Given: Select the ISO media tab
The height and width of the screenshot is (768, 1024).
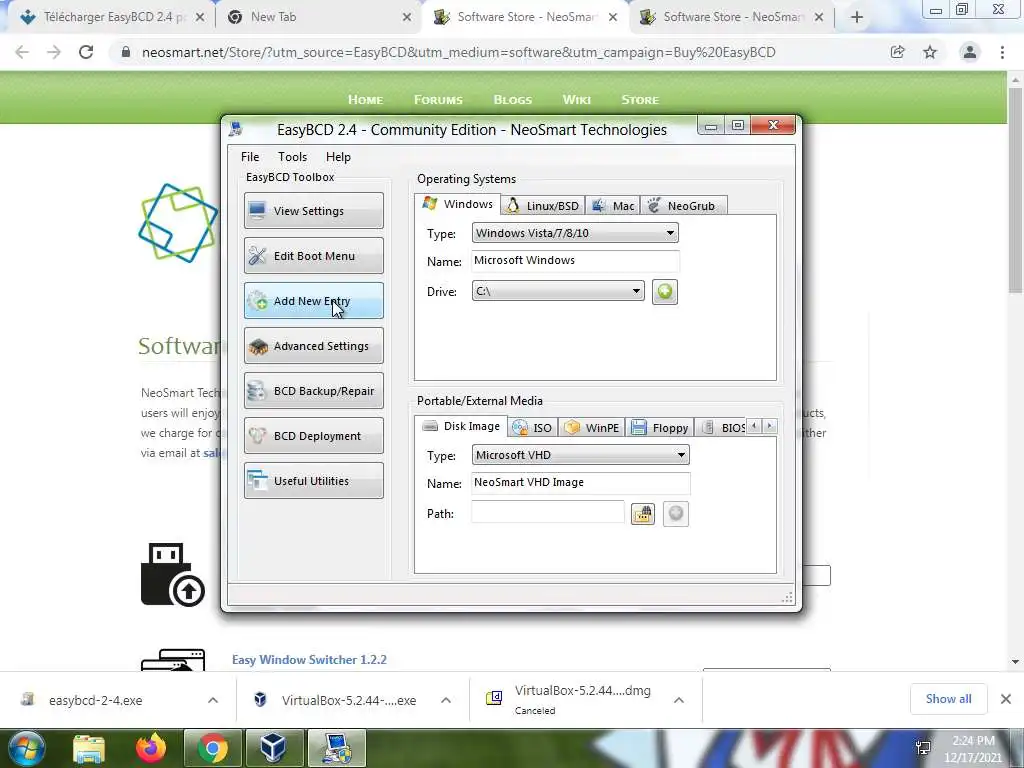Looking at the screenshot, I should [x=533, y=428].
